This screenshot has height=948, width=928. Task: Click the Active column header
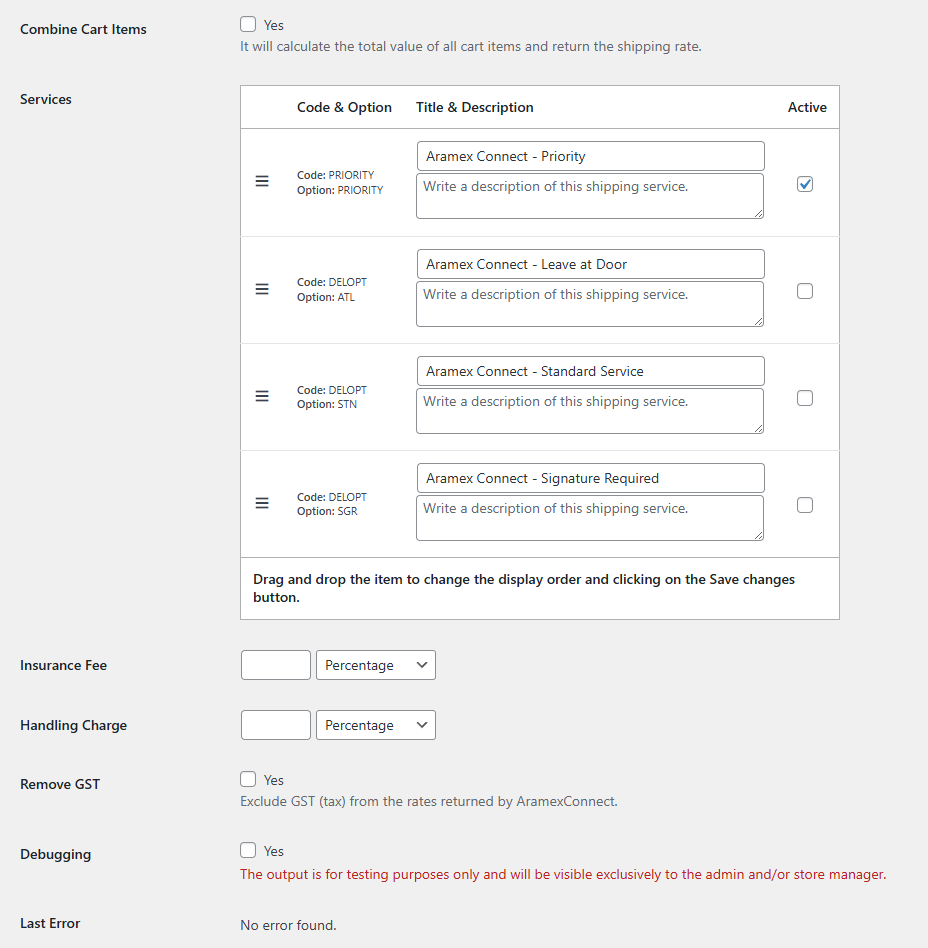click(x=807, y=107)
